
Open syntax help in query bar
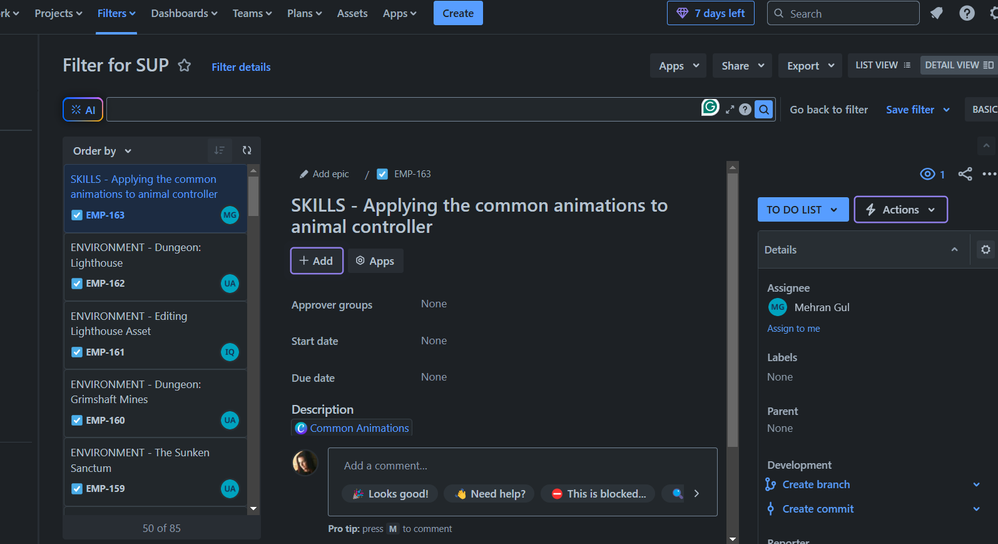coord(745,109)
